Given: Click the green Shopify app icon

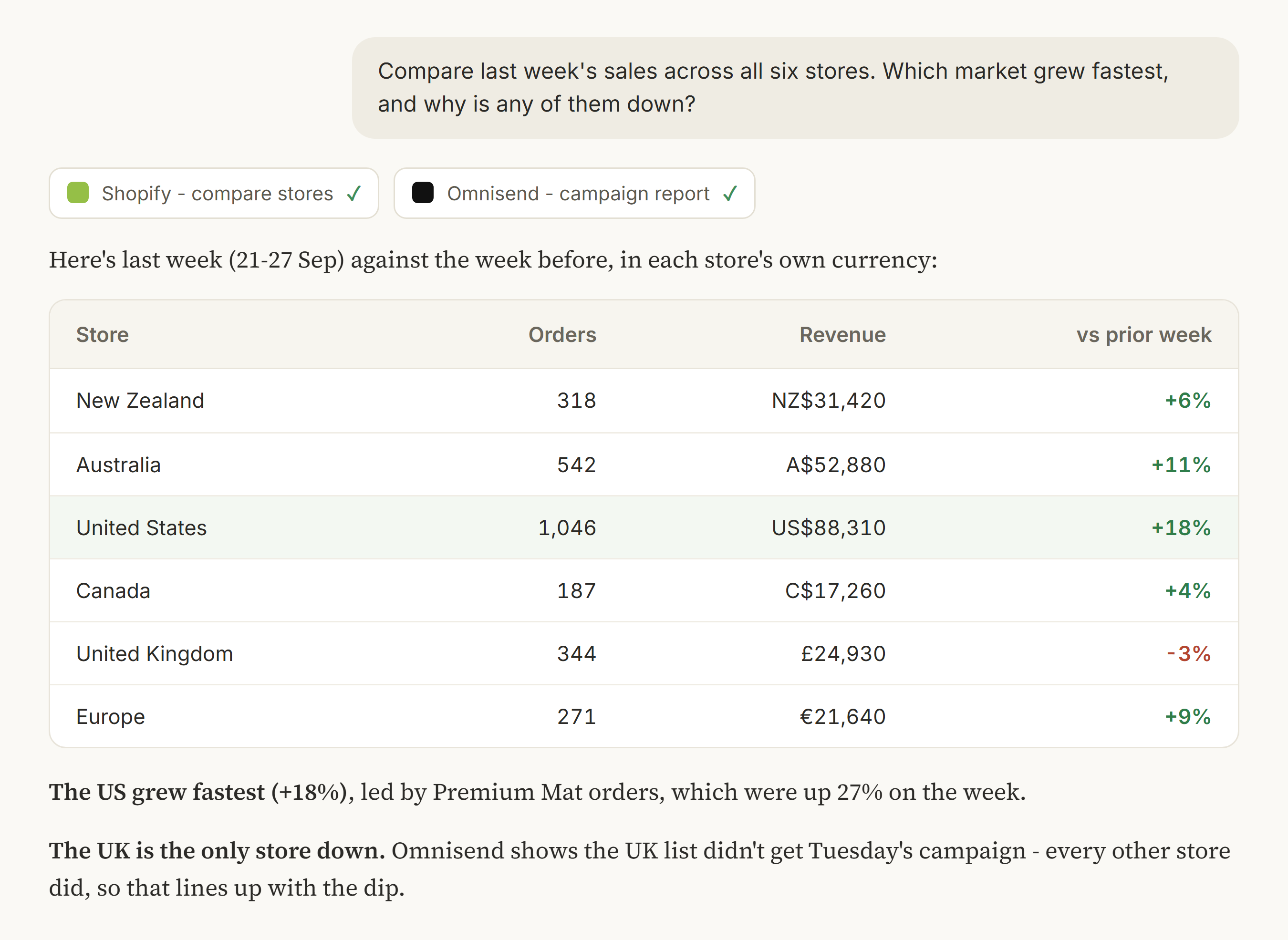Looking at the screenshot, I should click(78, 193).
